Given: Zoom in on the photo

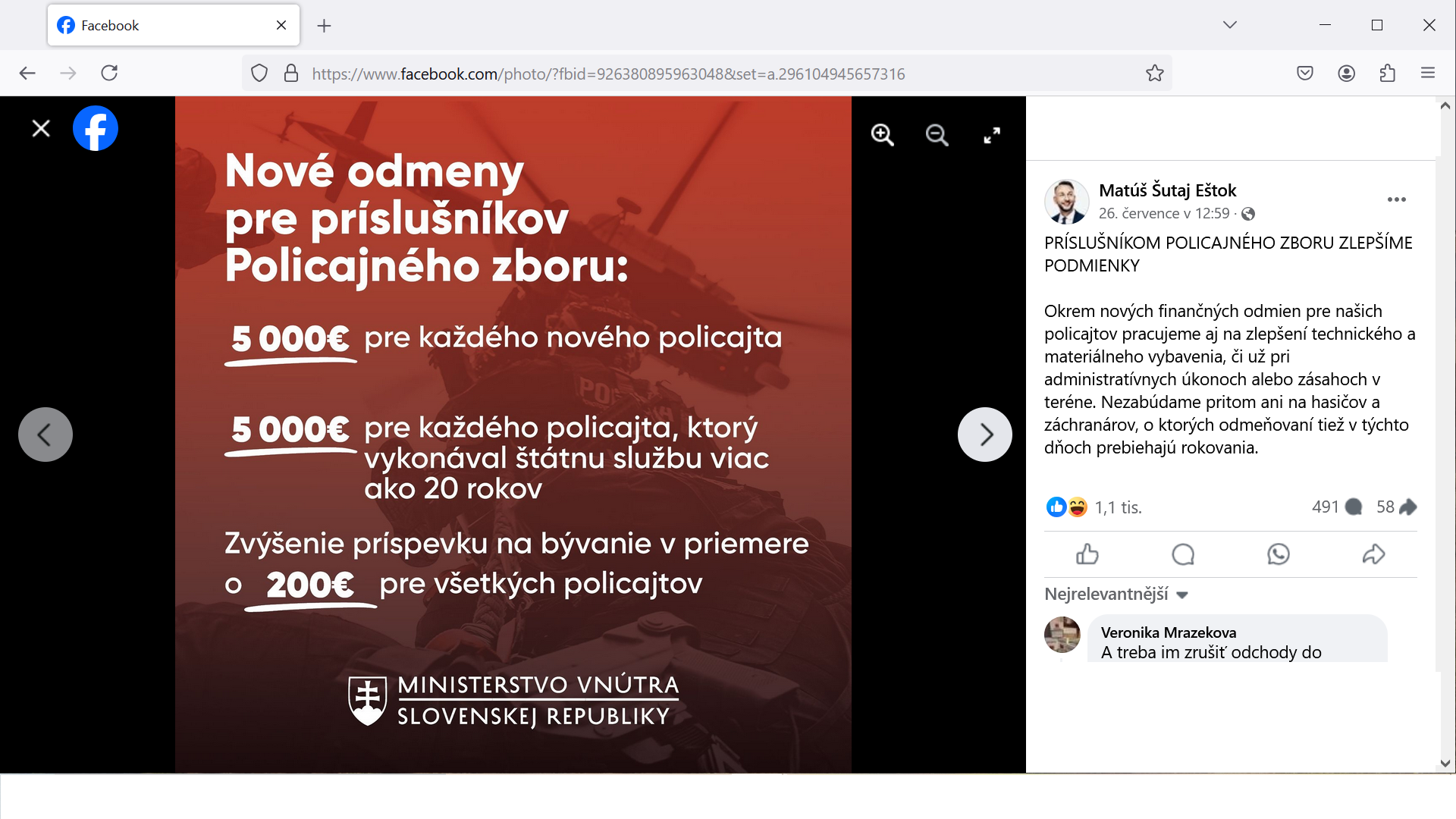Looking at the screenshot, I should click(x=882, y=135).
